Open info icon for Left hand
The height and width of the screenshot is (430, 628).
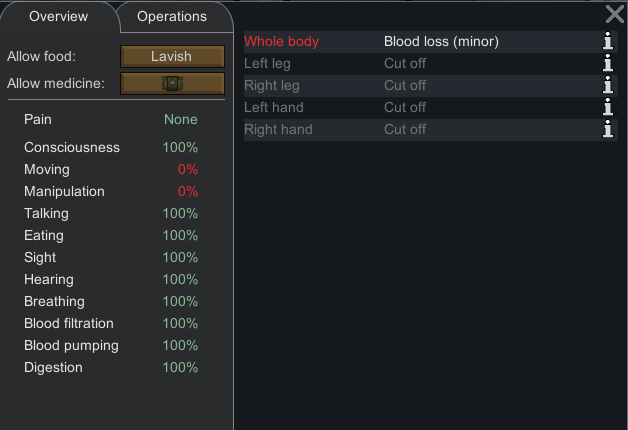608,107
